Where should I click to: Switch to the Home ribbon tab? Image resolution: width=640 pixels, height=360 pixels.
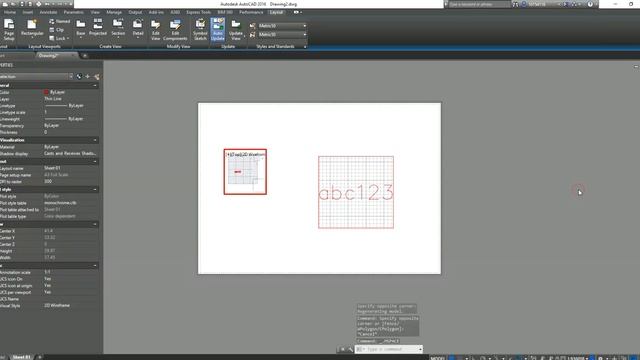[x=10, y=12]
